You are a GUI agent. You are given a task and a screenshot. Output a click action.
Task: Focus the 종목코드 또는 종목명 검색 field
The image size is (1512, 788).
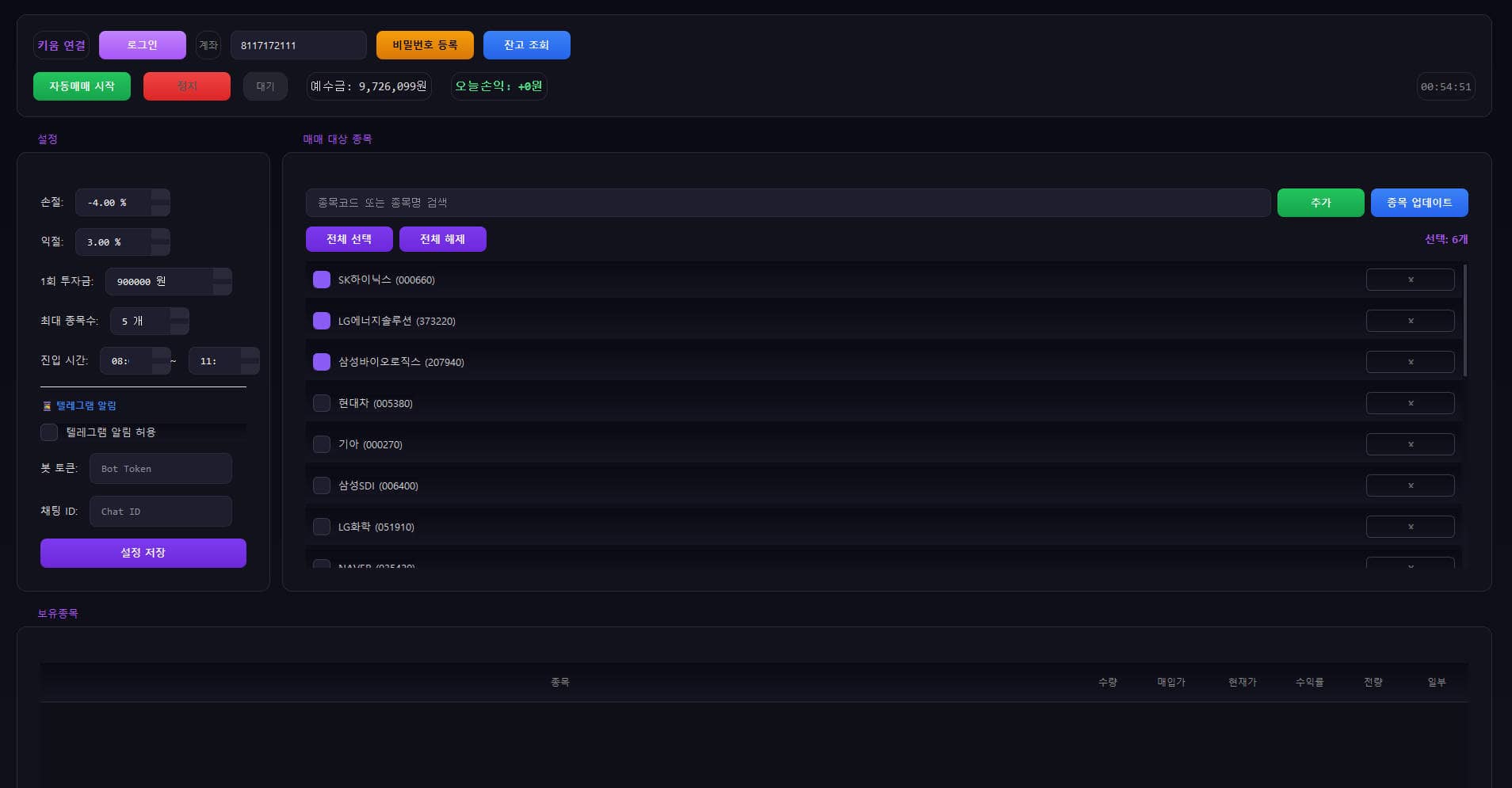pyautogui.click(x=788, y=203)
